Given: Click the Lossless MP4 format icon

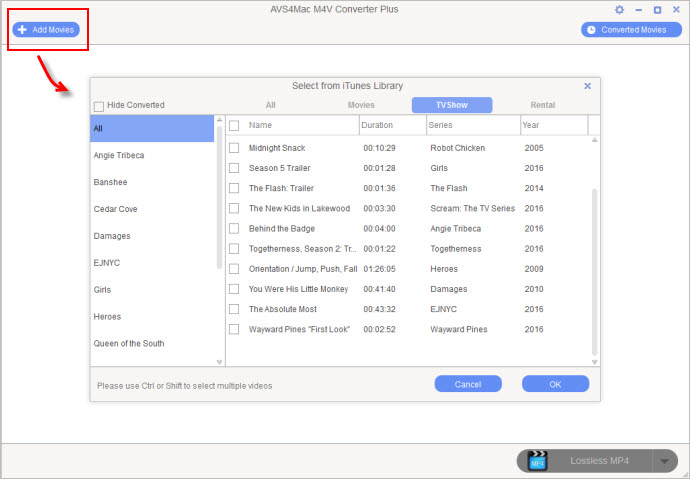Looking at the screenshot, I should (537, 461).
